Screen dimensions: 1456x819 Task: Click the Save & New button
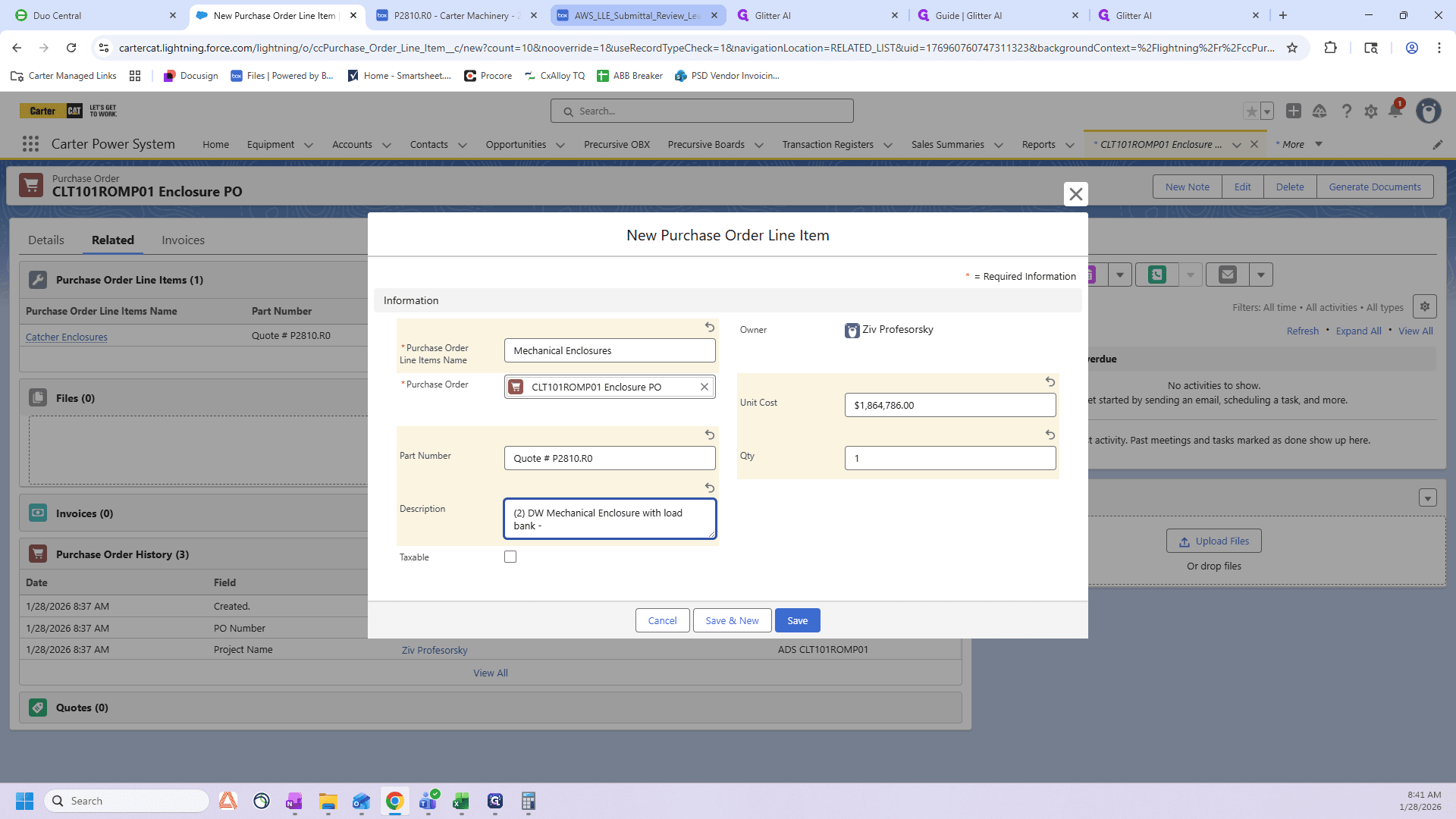click(732, 620)
